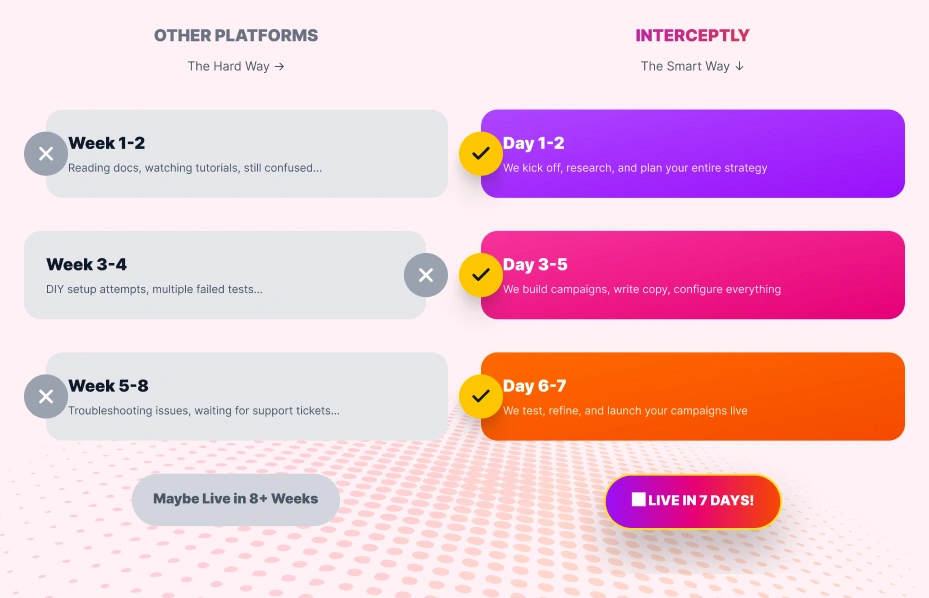Screen dimensions: 929x598
Task: Click The Hard Way arrow subtitle
Action: [x=236, y=66]
